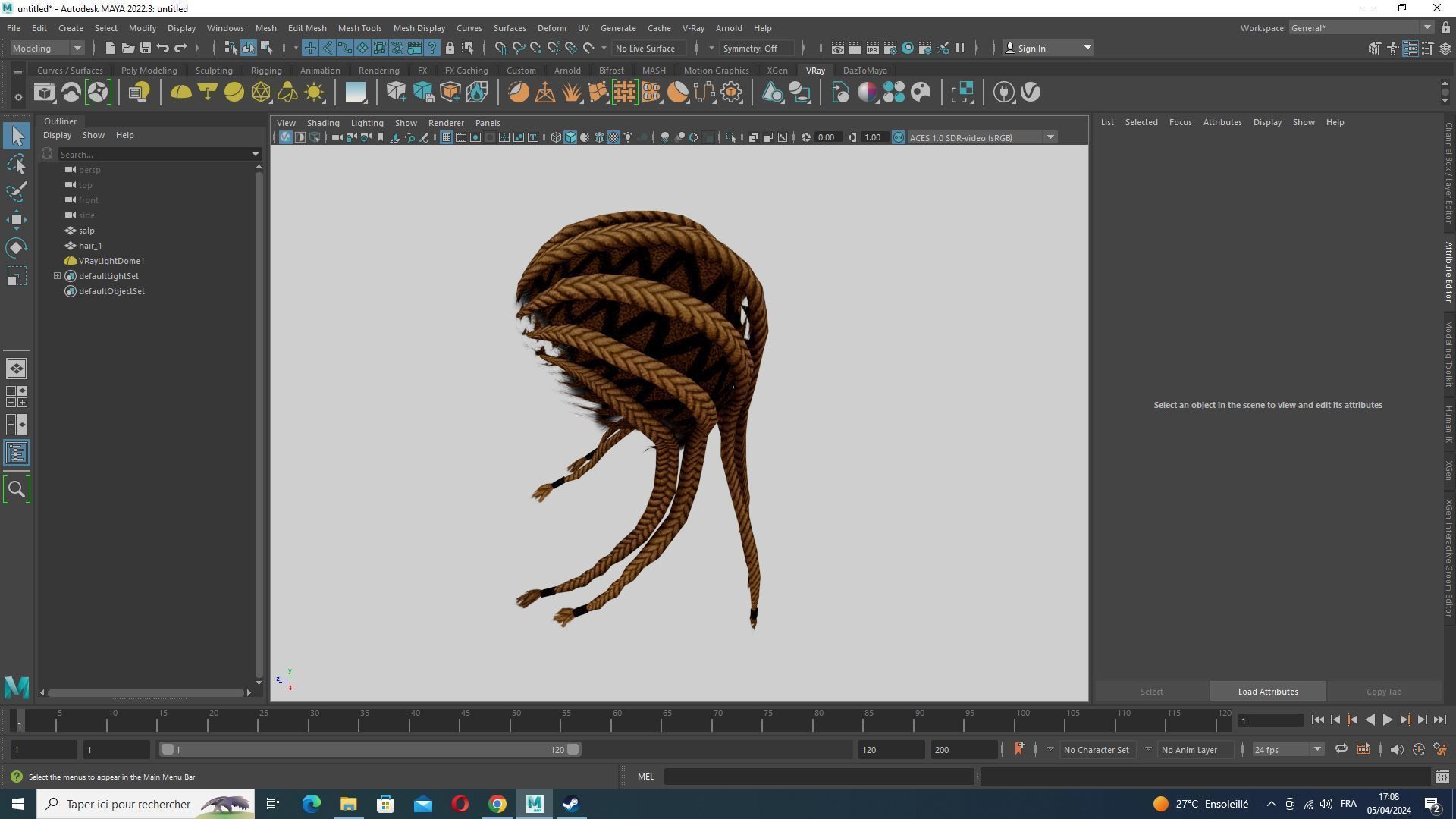This screenshot has height=819, width=1456.
Task: Open the Mesh Tools menu
Action: [359, 28]
